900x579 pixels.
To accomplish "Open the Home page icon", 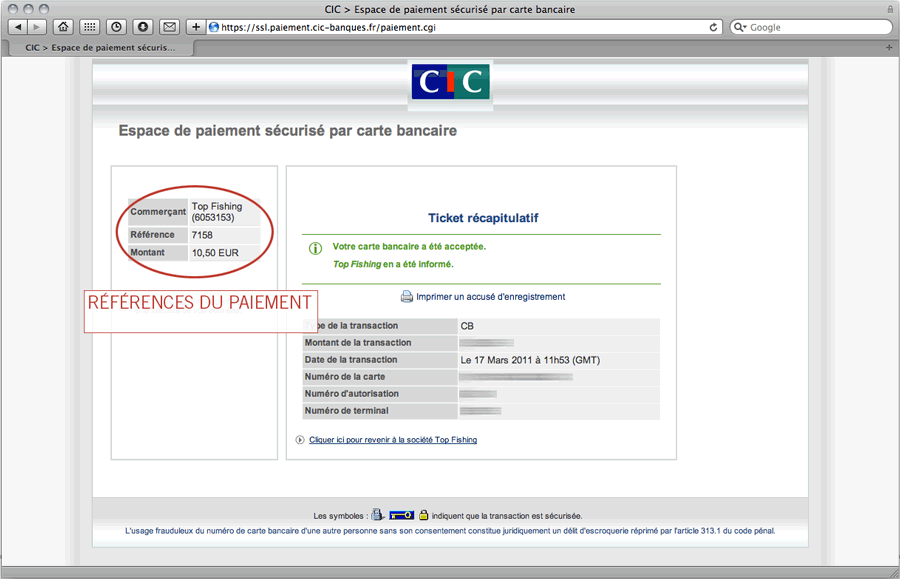I will coord(63,27).
